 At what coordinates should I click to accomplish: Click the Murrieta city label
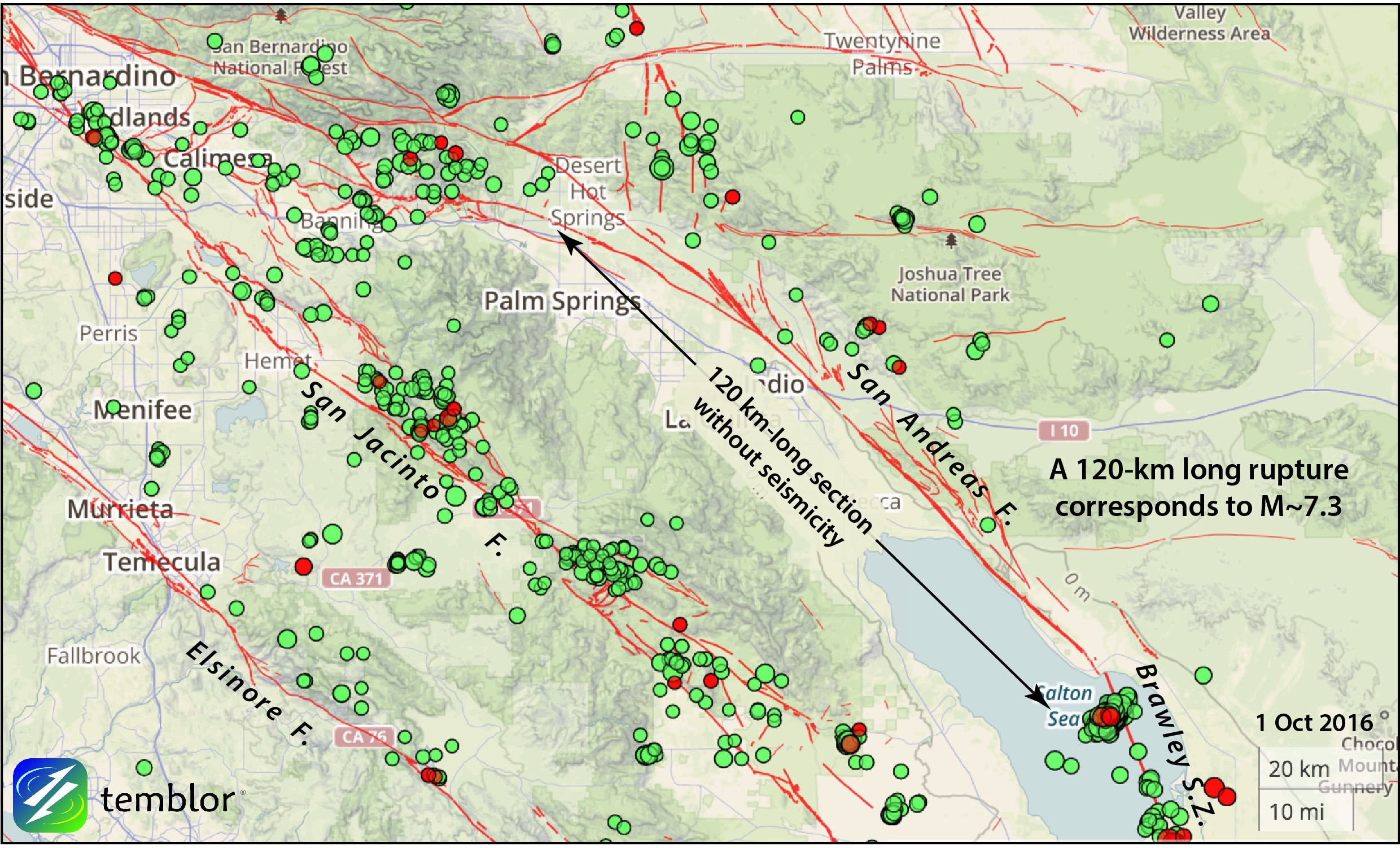[120, 509]
